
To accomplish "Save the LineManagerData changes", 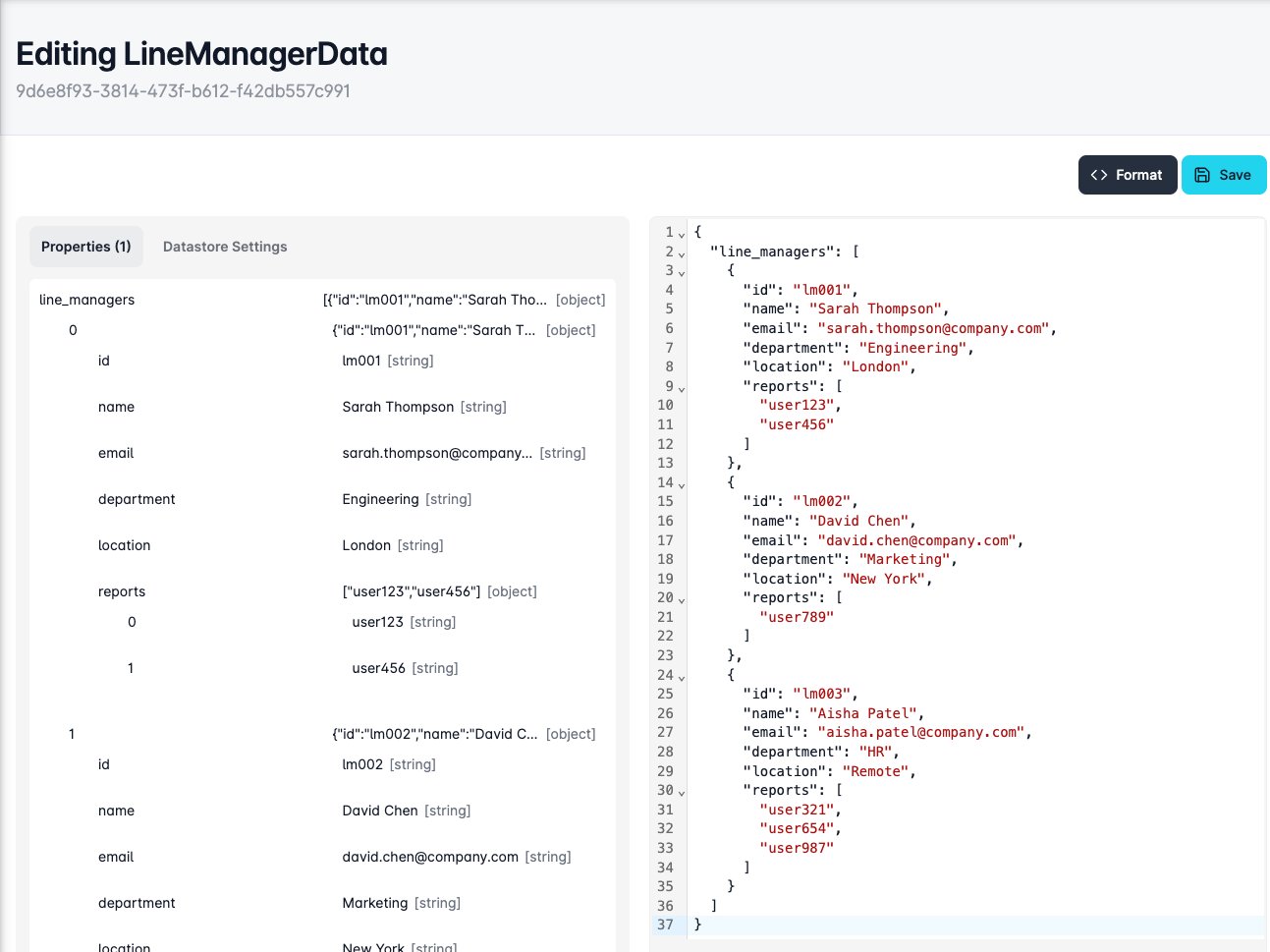I will (1223, 175).
